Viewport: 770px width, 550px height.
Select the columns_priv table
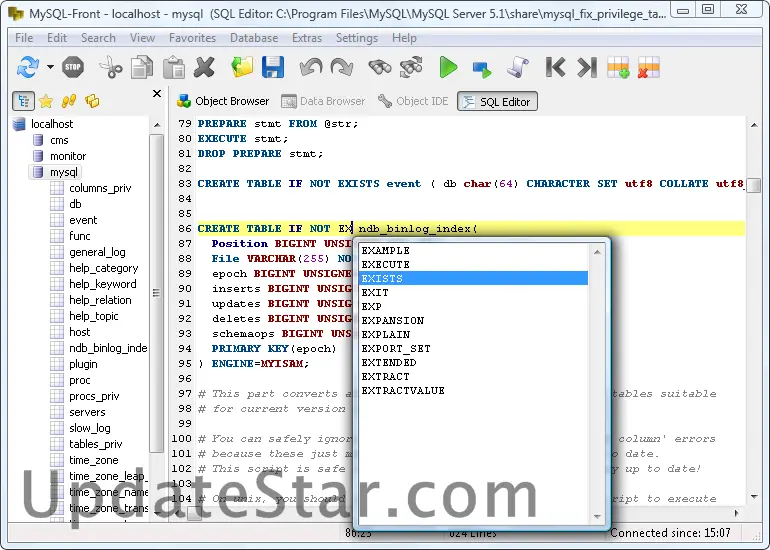tap(100, 188)
